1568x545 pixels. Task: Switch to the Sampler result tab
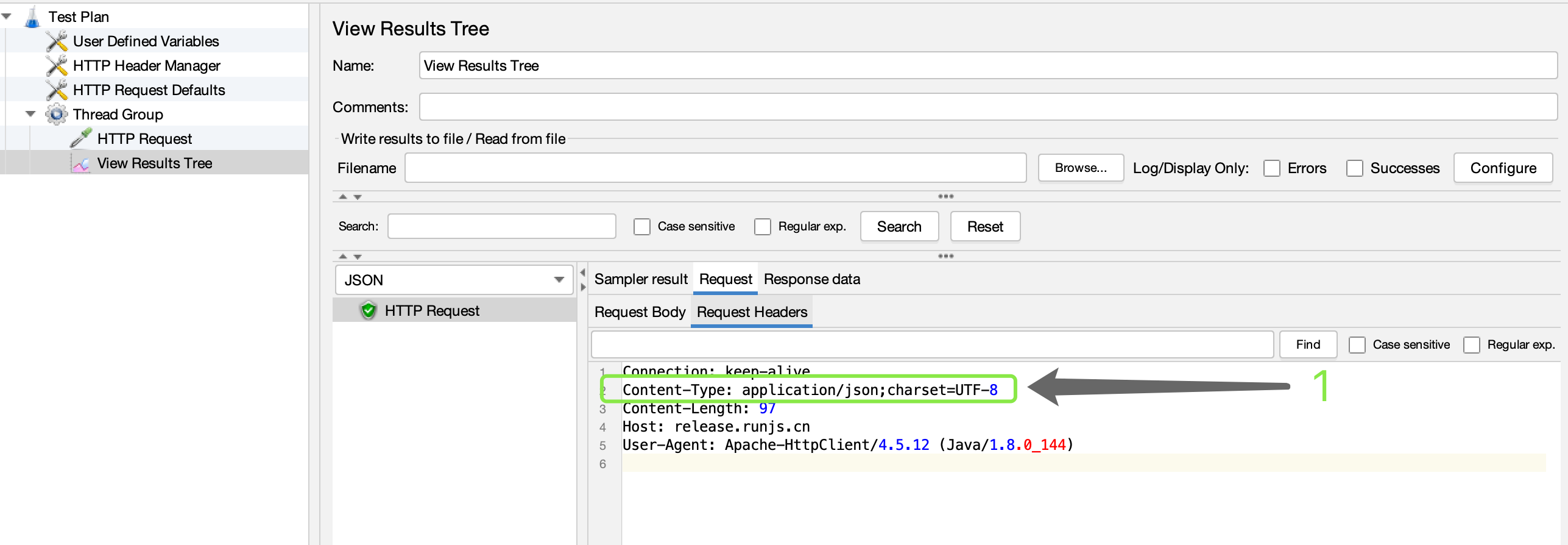[x=641, y=279]
